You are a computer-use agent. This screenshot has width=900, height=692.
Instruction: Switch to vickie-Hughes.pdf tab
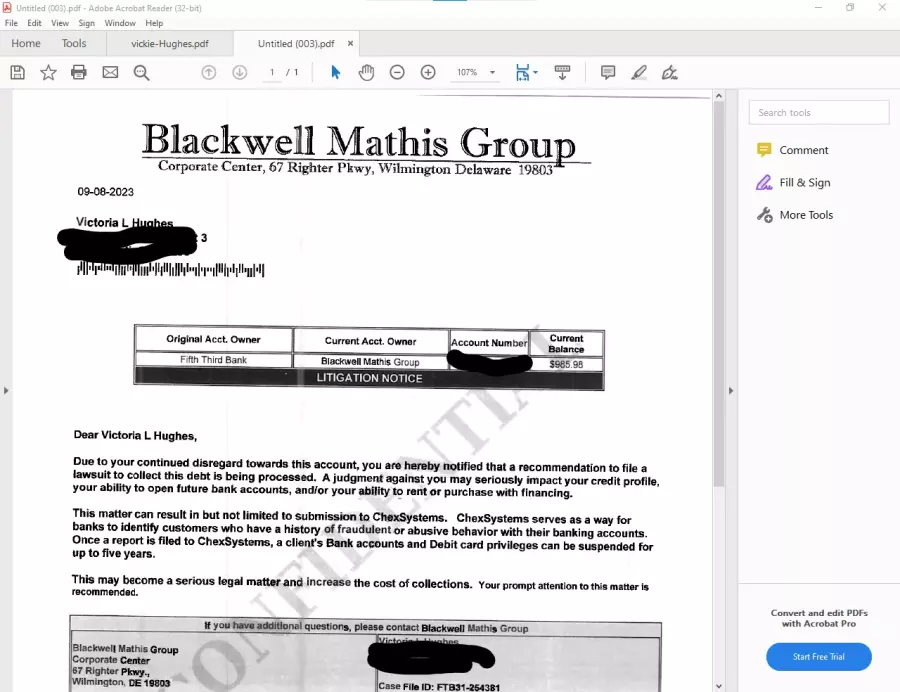click(170, 44)
